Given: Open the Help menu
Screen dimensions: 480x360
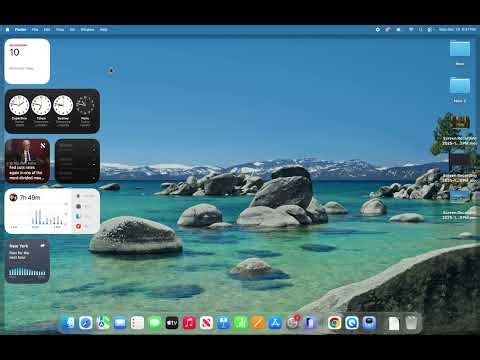Looking at the screenshot, I should (x=104, y=30).
